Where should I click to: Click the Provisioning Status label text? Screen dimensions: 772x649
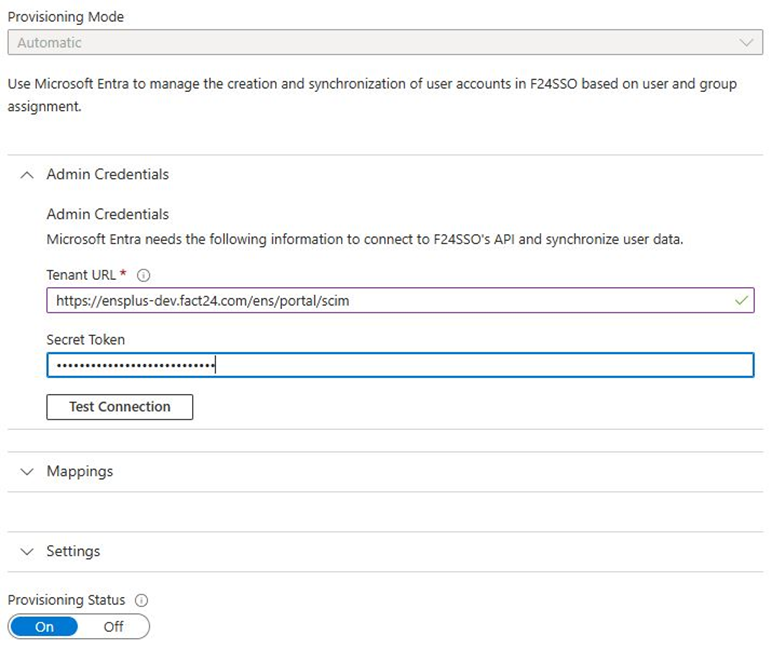point(66,600)
